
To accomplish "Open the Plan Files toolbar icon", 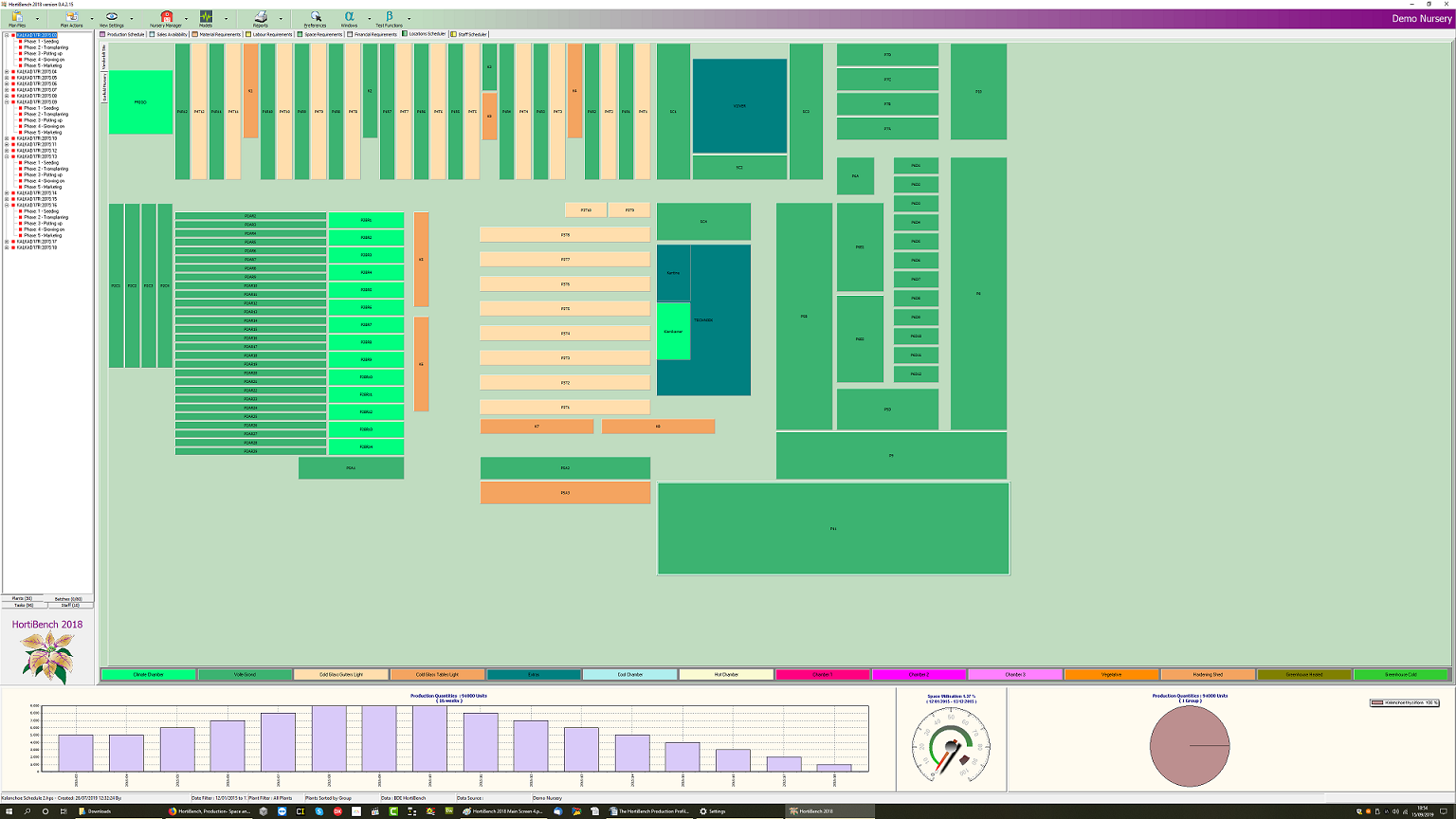I will click(17, 17).
